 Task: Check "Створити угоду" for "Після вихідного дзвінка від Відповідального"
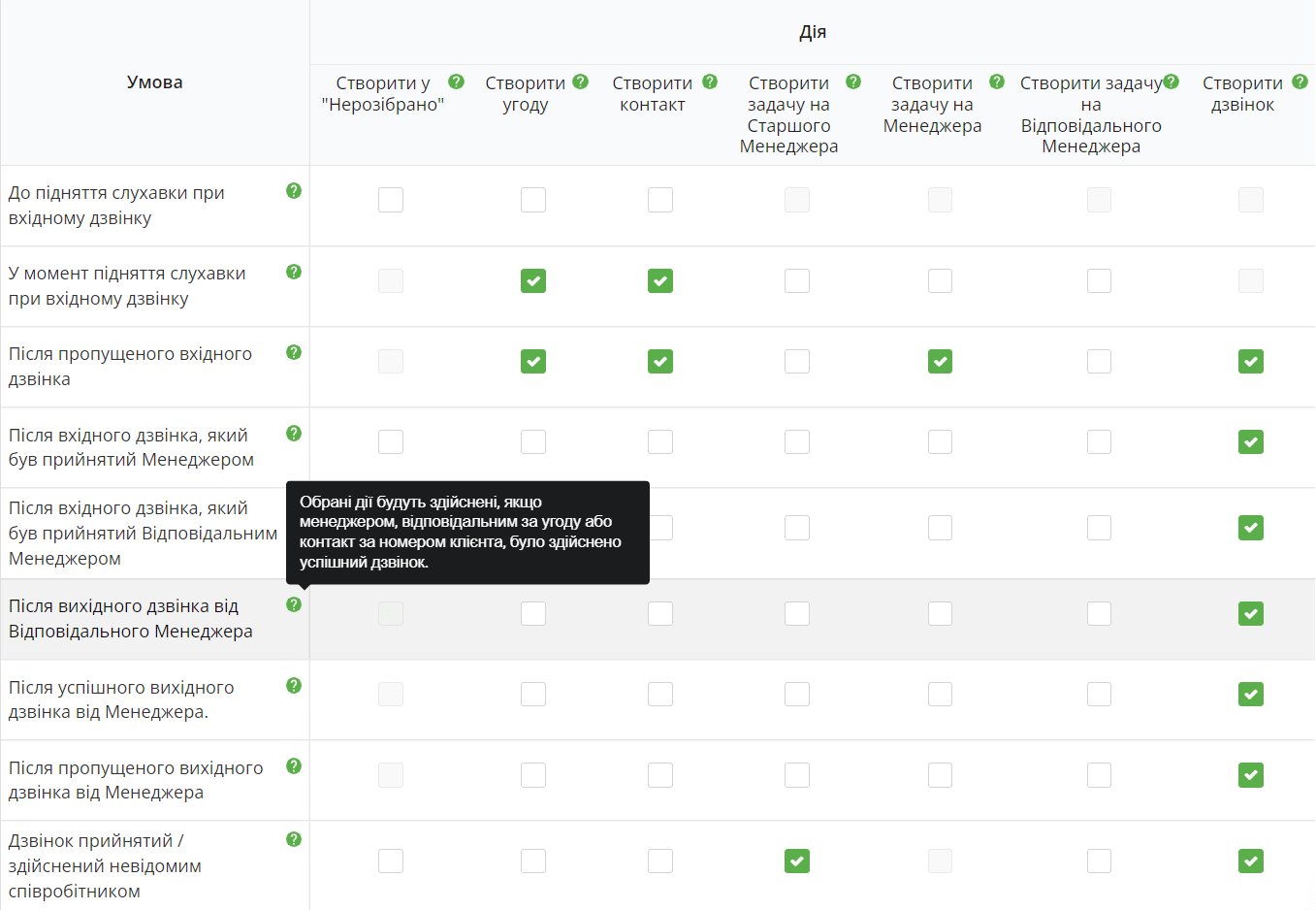point(533,614)
